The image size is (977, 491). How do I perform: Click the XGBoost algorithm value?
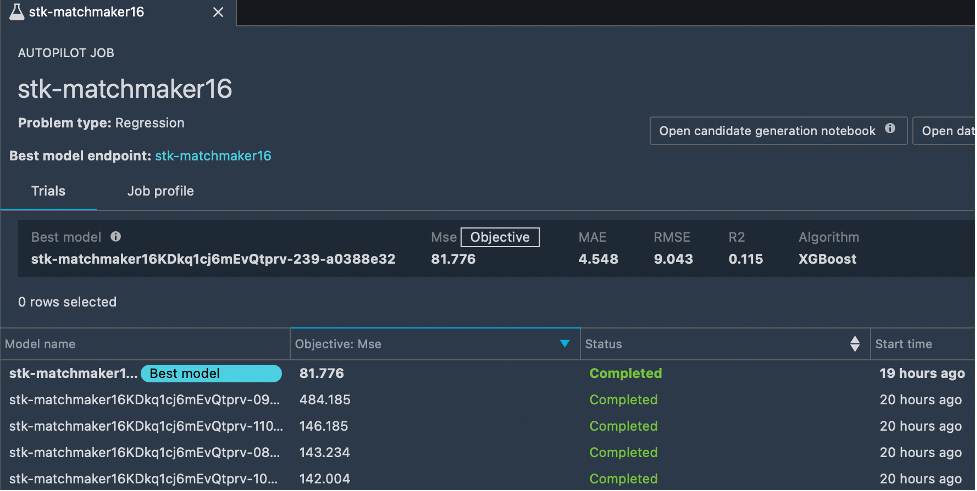(x=827, y=259)
